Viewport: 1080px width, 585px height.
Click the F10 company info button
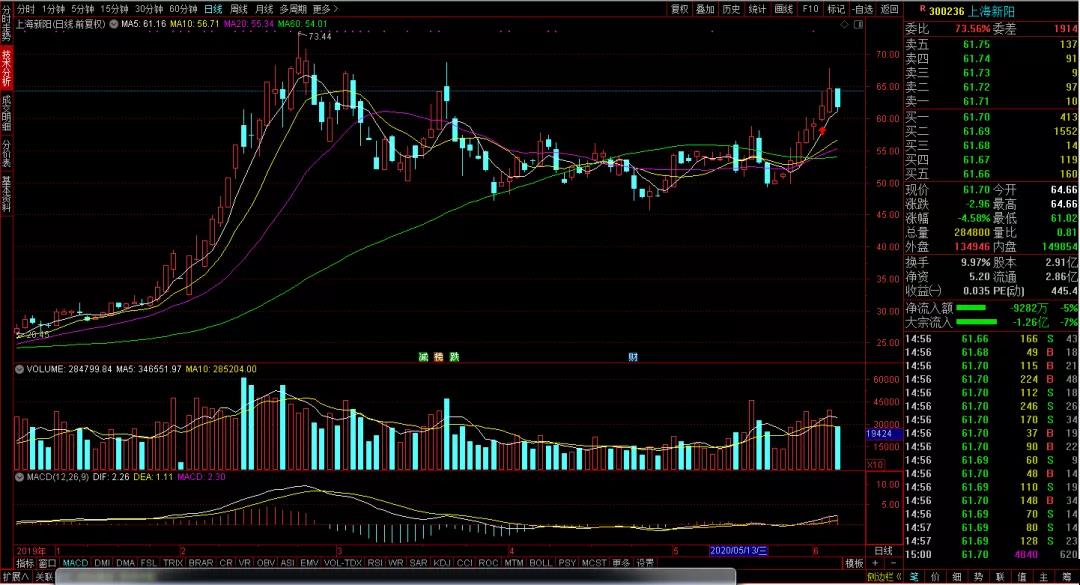pyautogui.click(x=810, y=9)
